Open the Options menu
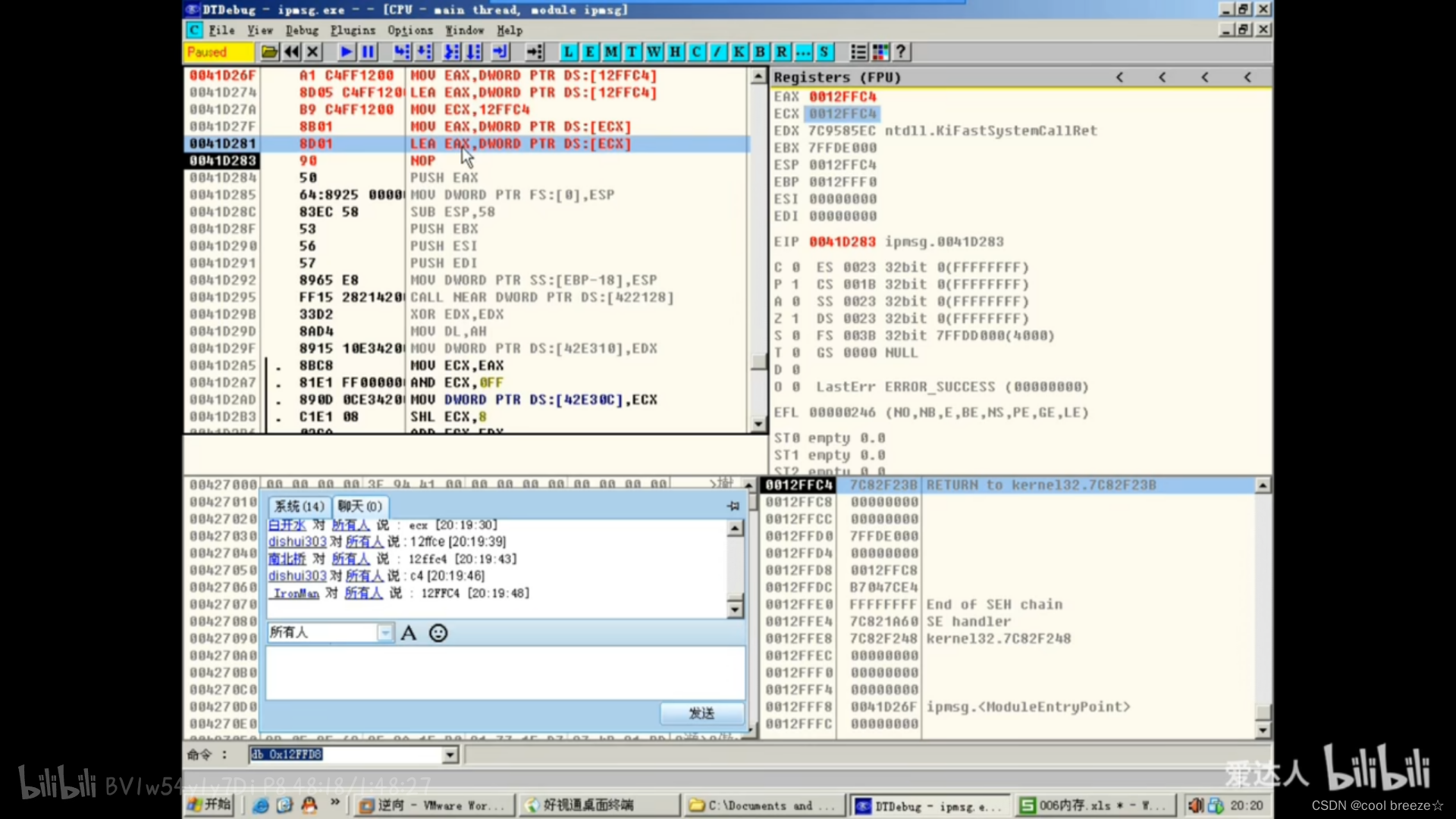Viewport: 1456px width, 819px height. point(409,30)
